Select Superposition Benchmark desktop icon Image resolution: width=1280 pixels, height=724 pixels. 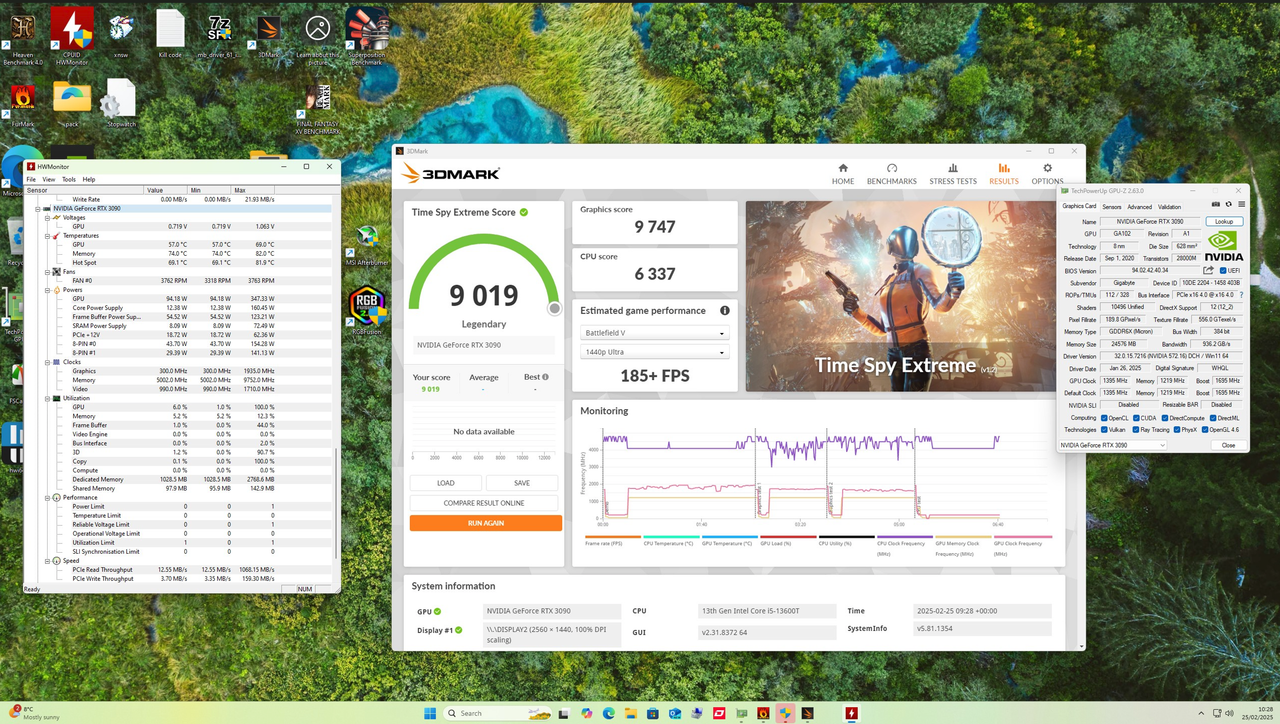366,36
